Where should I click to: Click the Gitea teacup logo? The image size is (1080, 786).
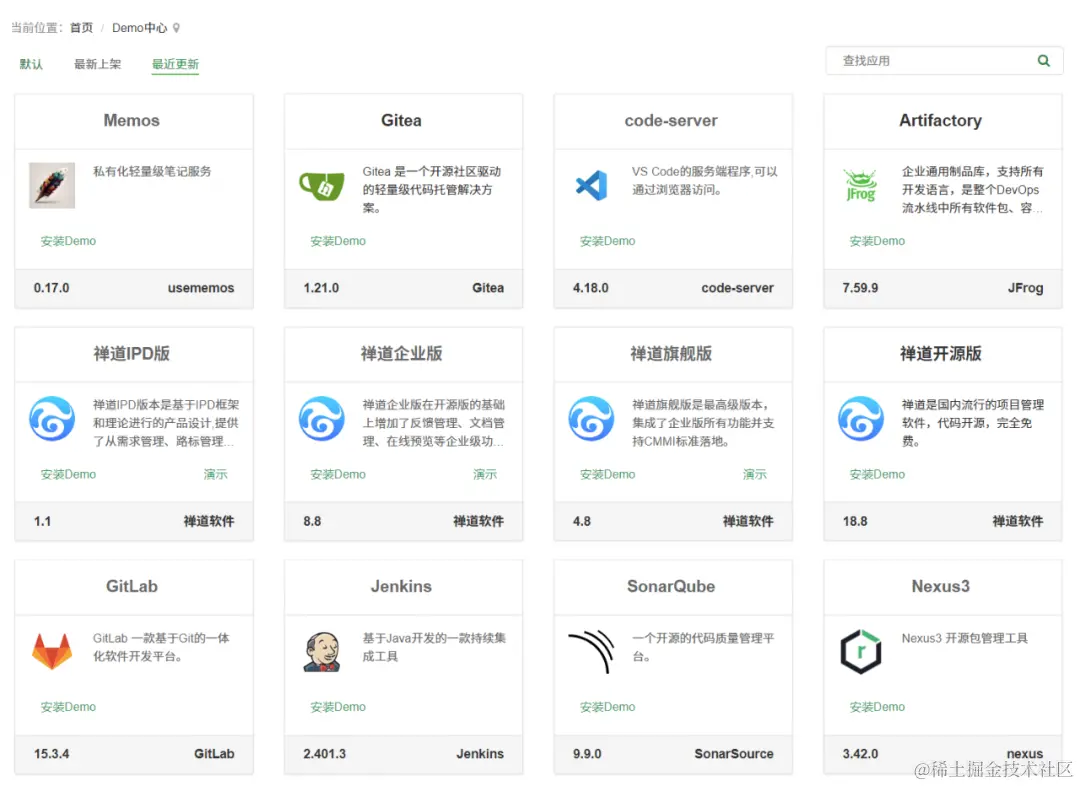(x=321, y=185)
